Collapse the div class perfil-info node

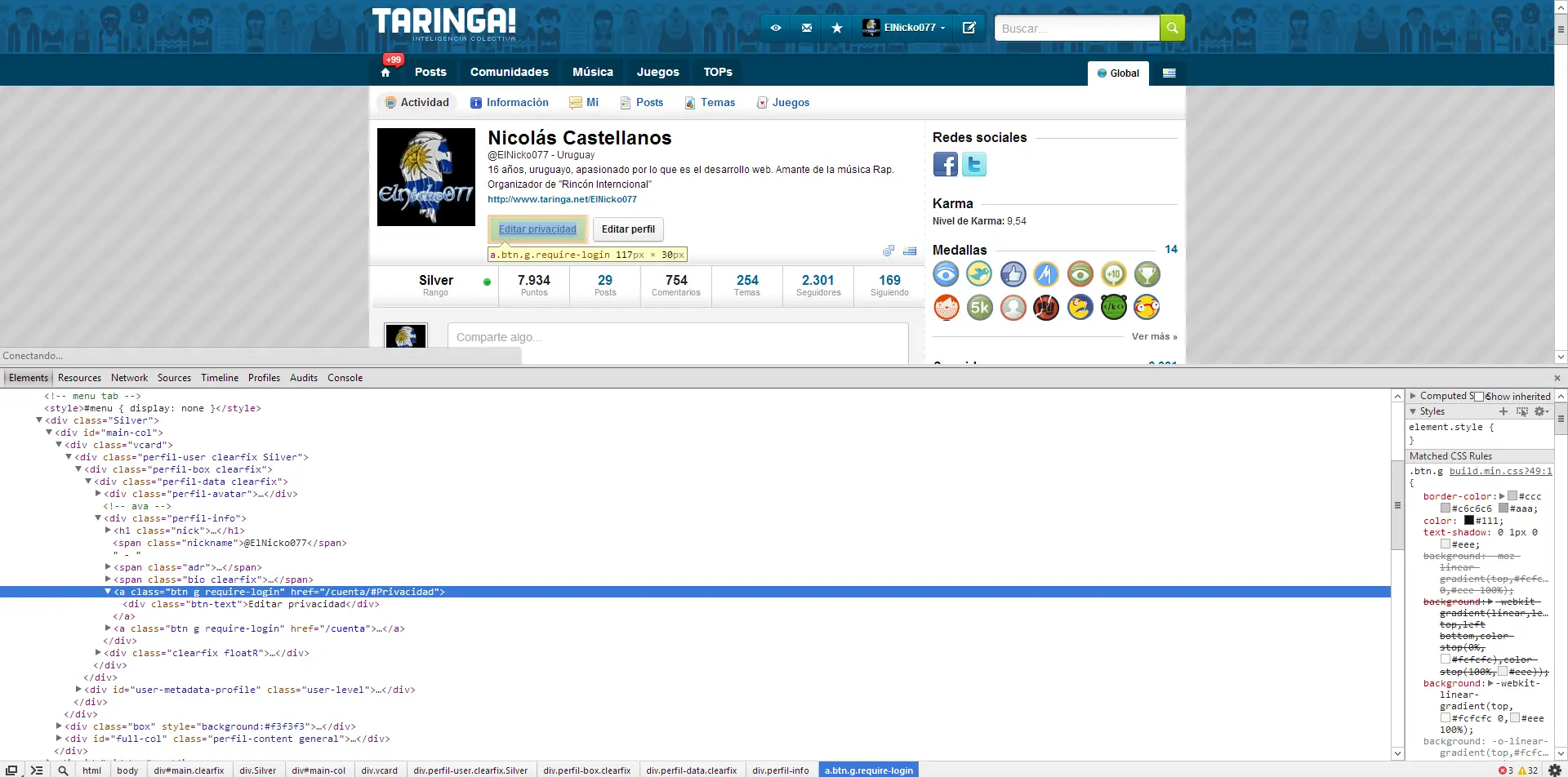coord(98,518)
